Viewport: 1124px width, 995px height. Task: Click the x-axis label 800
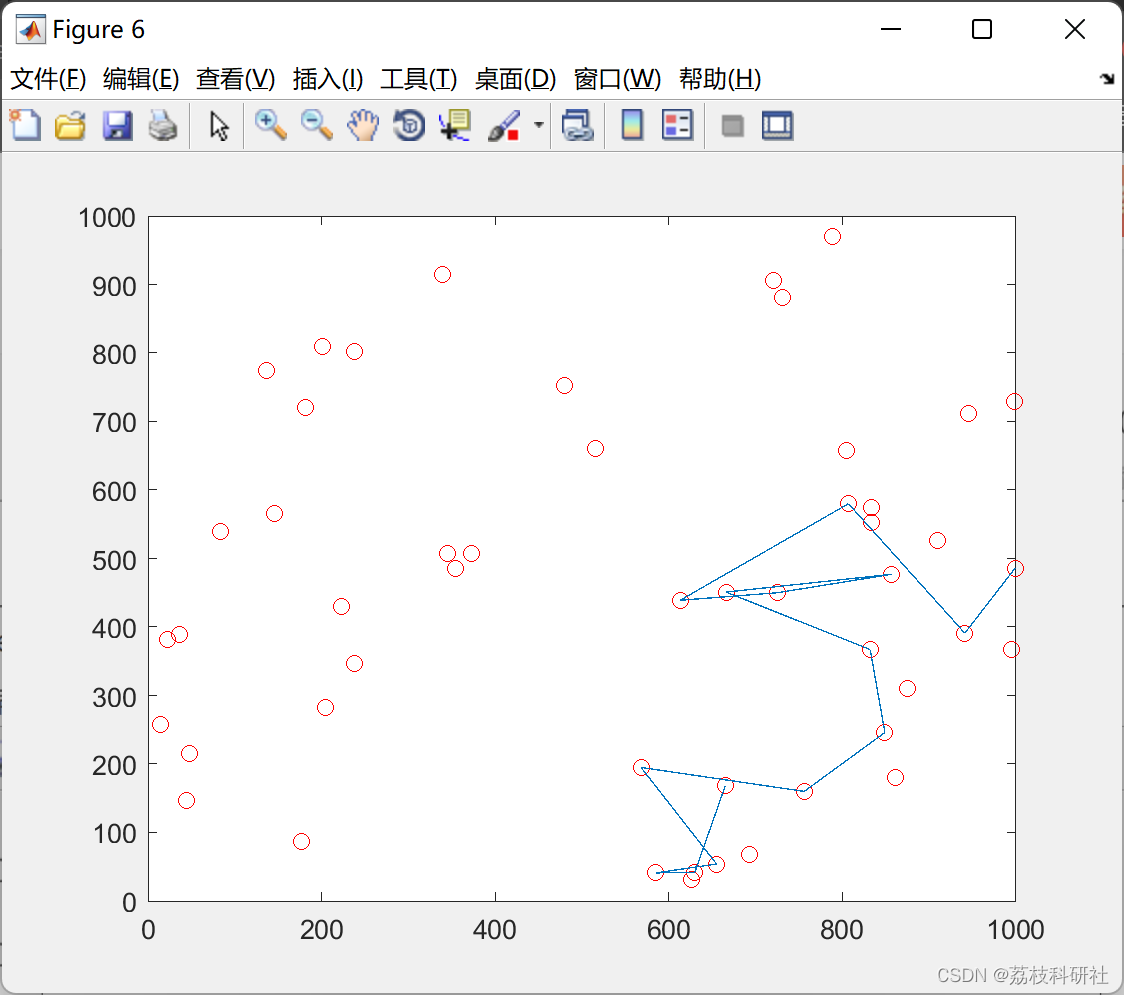tap(842, 930)
